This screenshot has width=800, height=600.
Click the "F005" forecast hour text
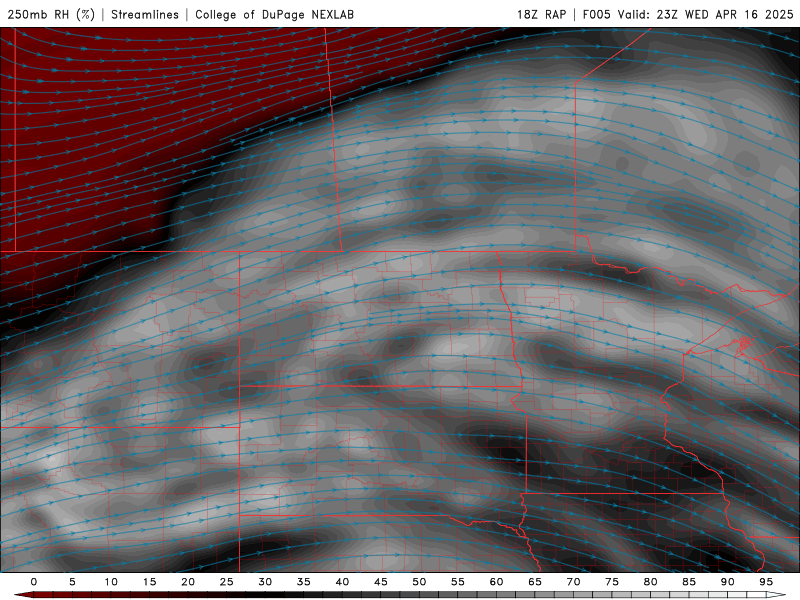tap(596, 14)
